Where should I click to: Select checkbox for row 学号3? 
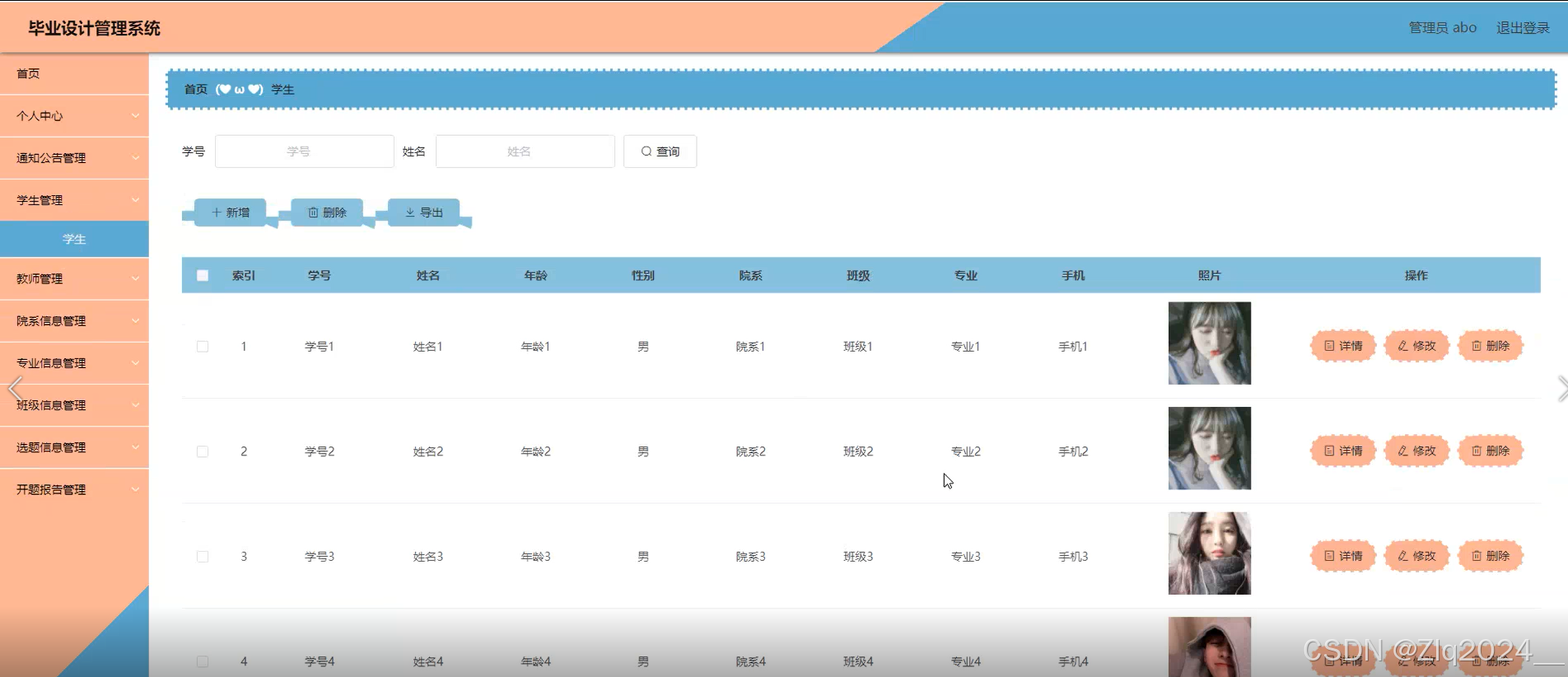(x=203, y=557)
